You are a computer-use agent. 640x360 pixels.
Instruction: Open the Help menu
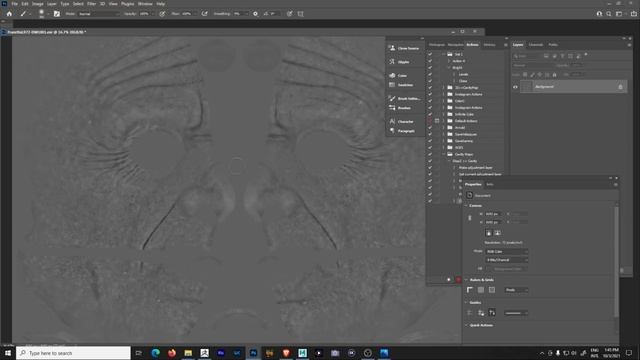pos(161,4)
